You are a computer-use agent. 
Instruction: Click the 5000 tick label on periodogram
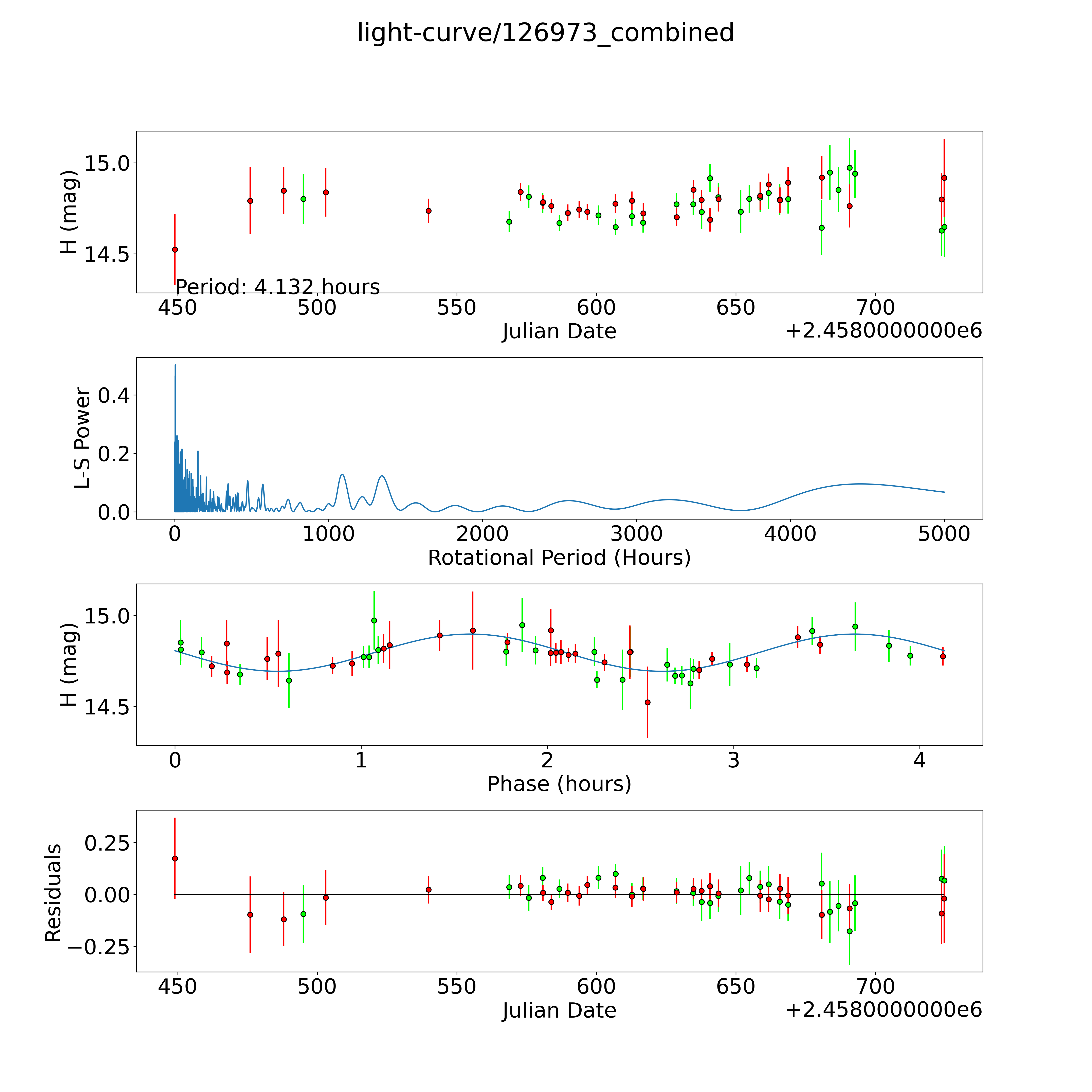pos(944,534)
